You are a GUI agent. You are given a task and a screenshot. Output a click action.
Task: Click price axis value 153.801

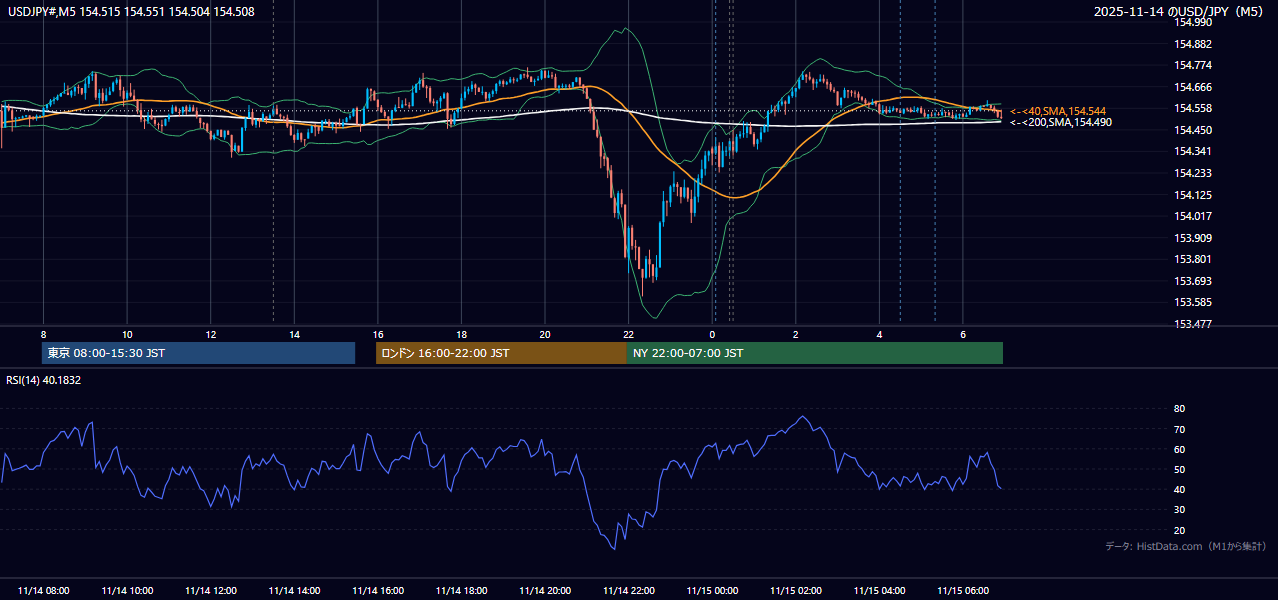(x=1193, y=259)
